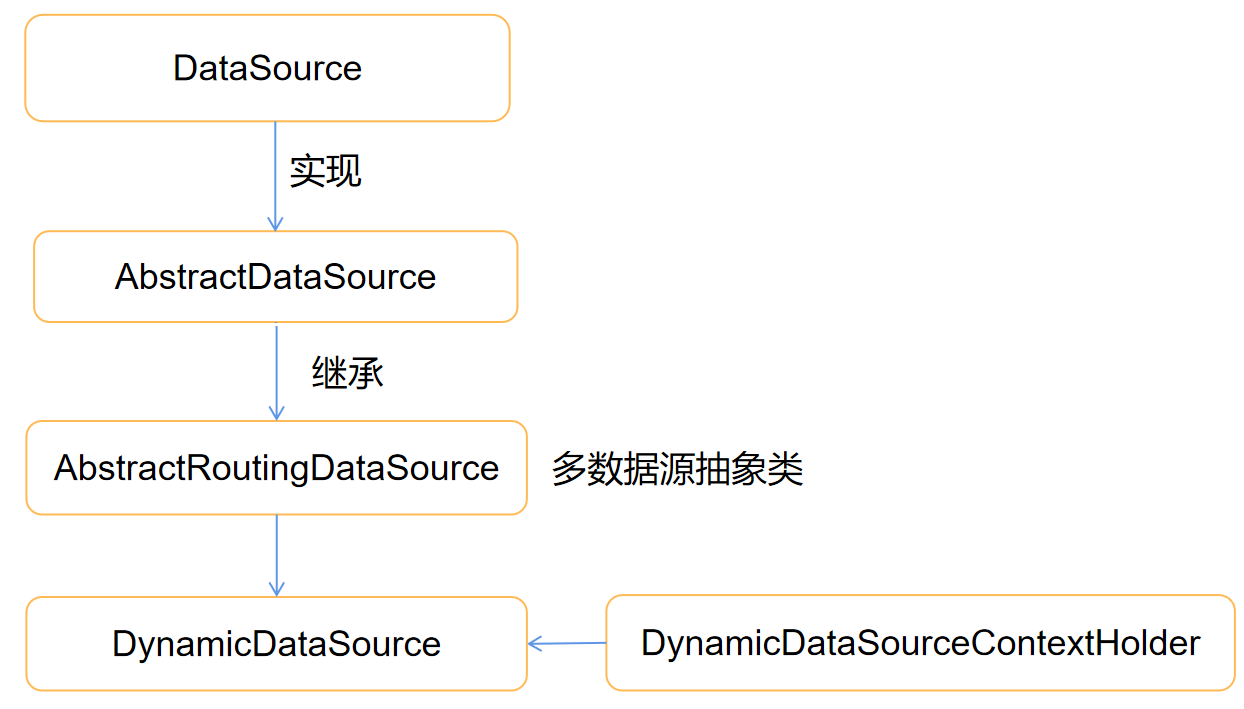
Task: Click "ContextHolder" in the rightmost box label
Action: [x=1085, y=643]
